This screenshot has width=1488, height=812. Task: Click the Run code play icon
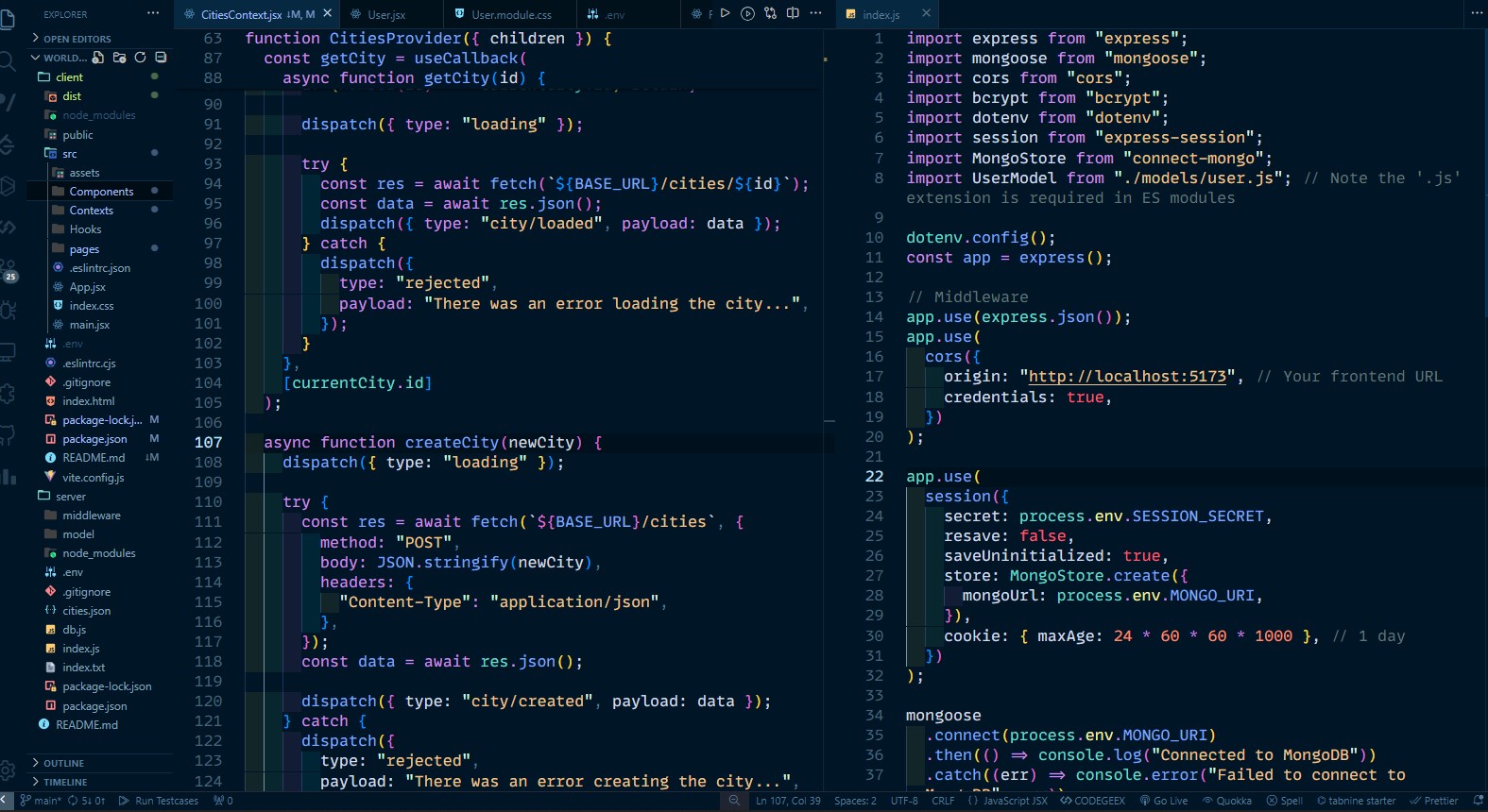tap(726, 13)
